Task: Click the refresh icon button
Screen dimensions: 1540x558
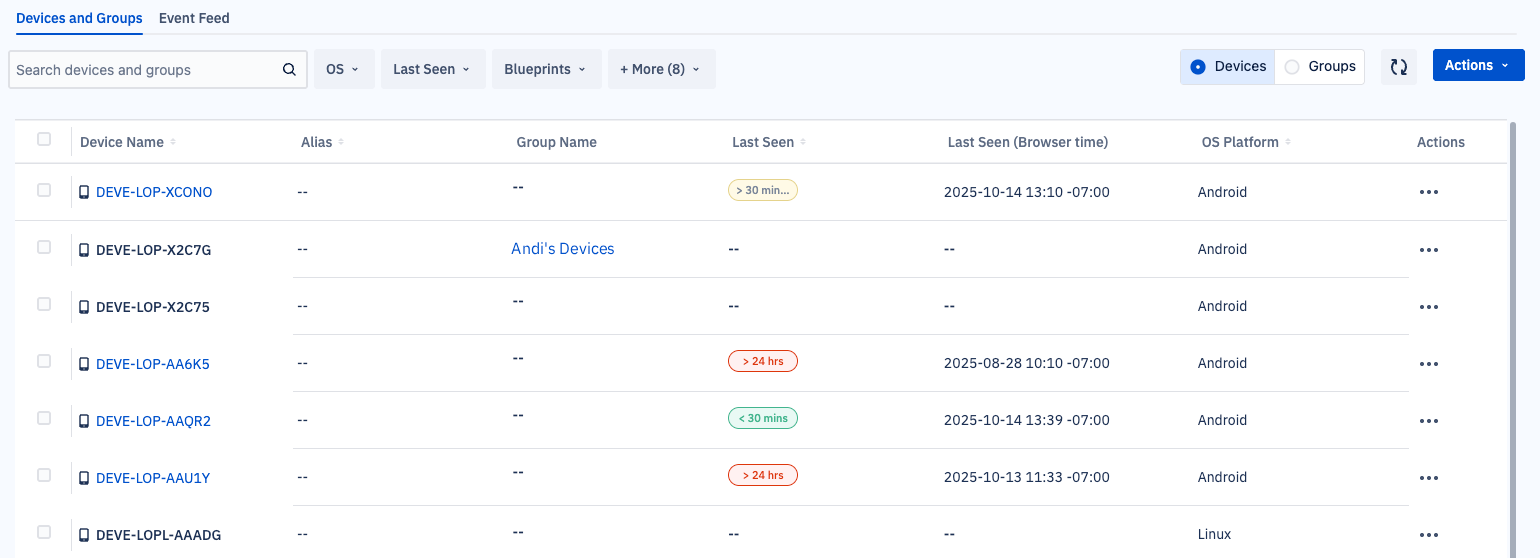Action: point(1398,67)
